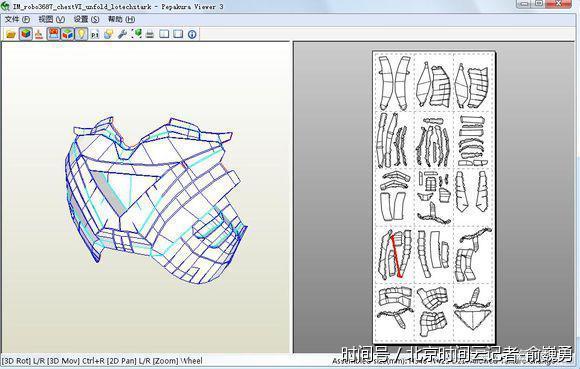This screenshot has height=369, width=580.
Task: Toggle the light bulb lighting button
Action: click(x=81, y=34)
